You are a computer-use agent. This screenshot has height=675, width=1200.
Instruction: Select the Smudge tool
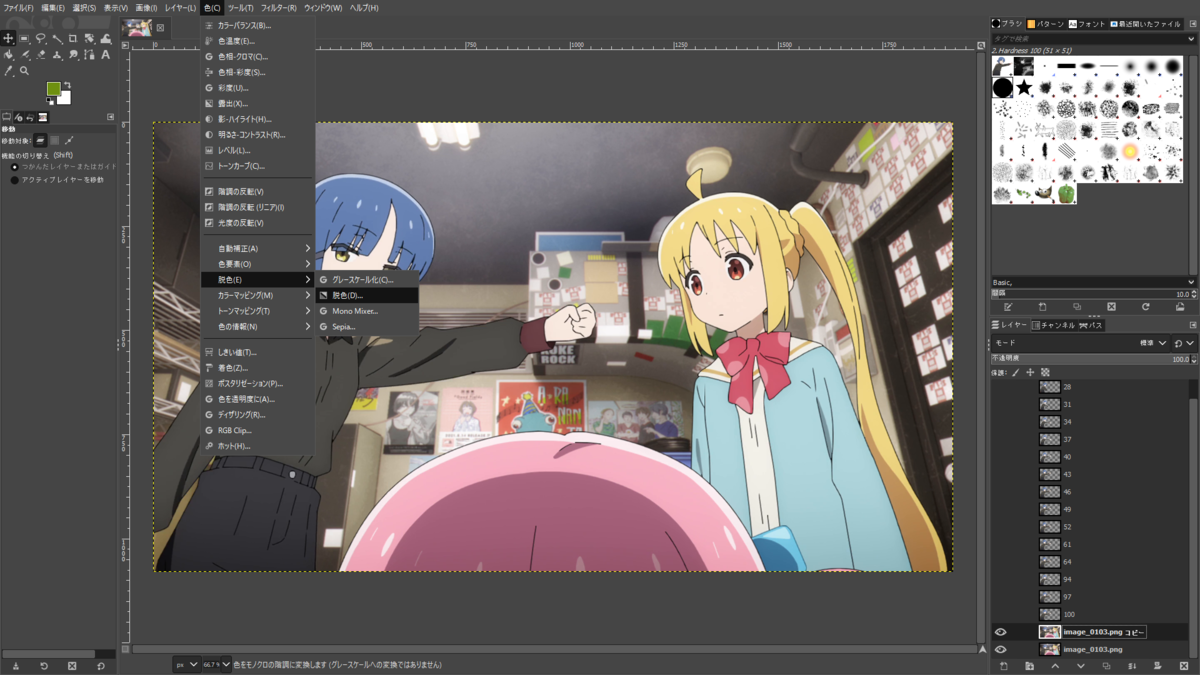[73, 54]
